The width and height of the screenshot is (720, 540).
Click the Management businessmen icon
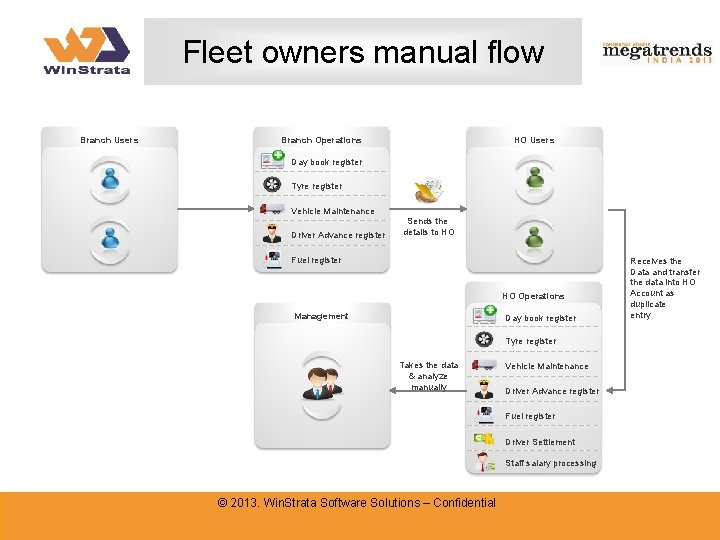click(322, 383)
